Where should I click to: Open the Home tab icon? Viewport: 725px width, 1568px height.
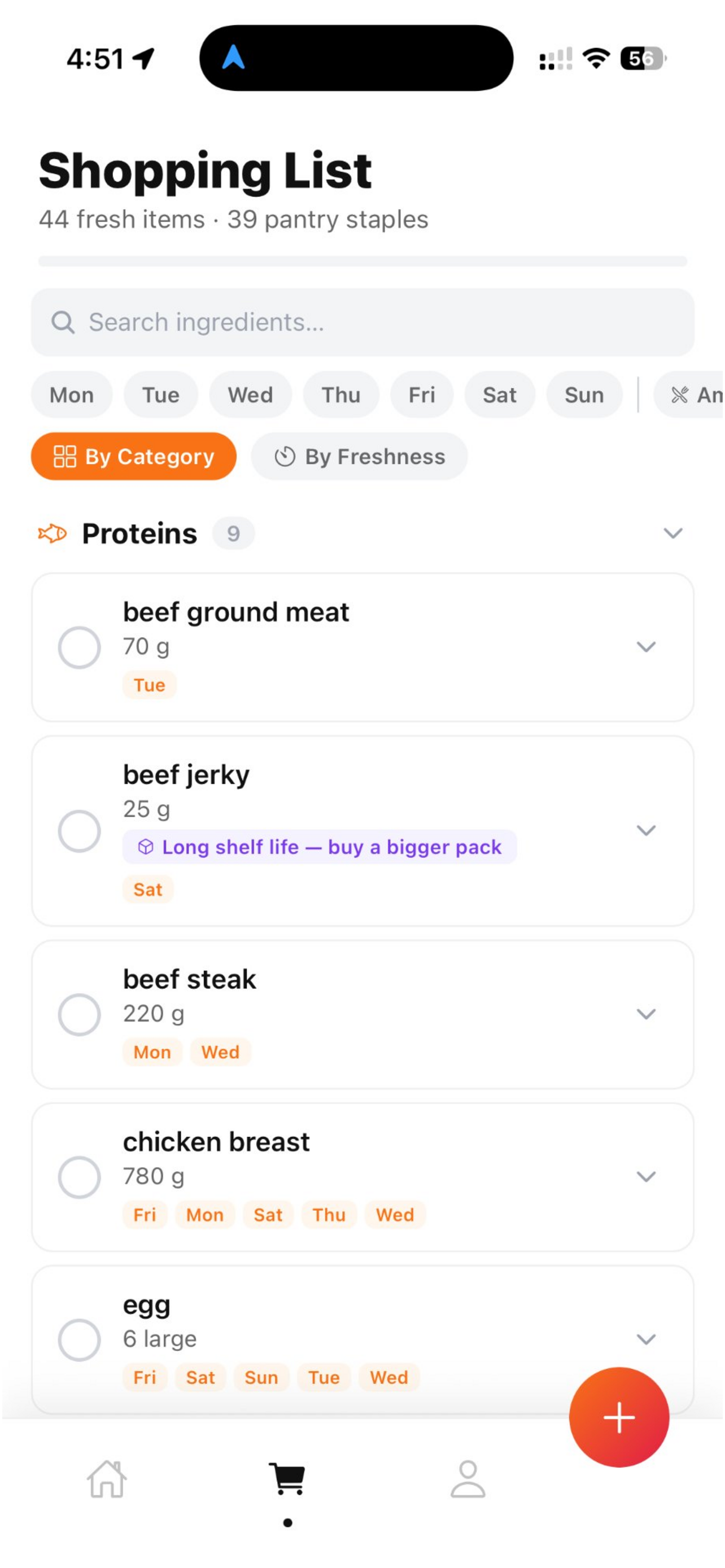click(x=107, y=1480)
